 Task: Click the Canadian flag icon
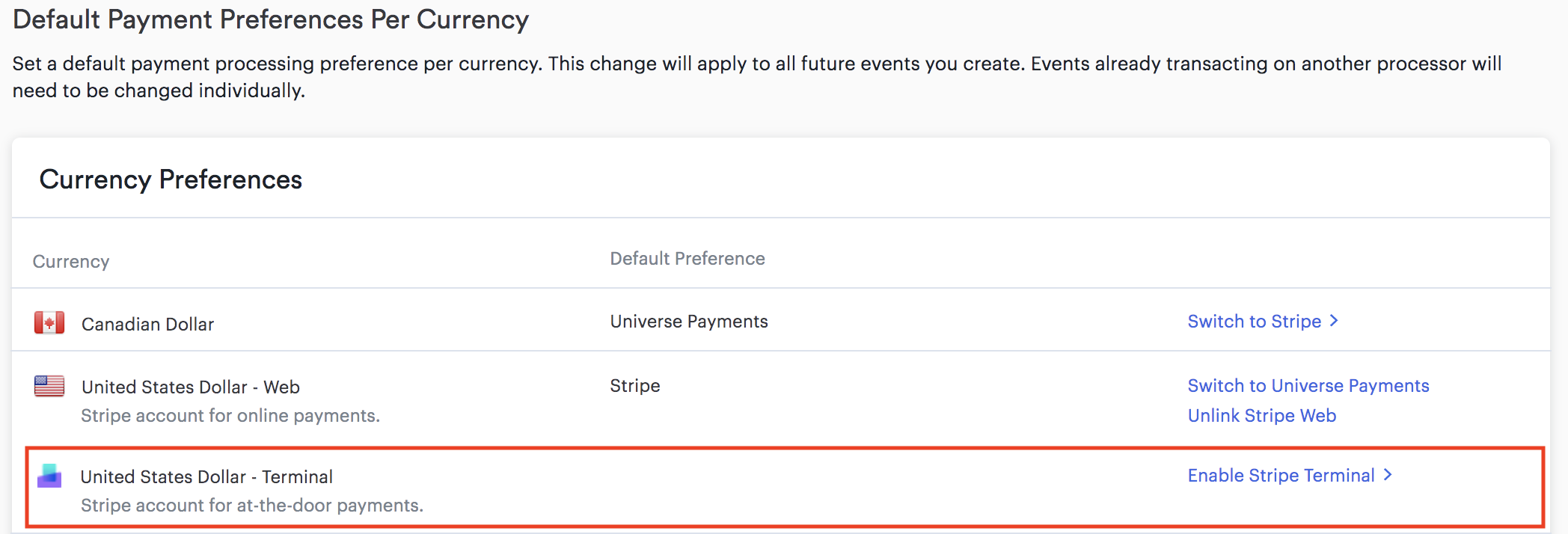(x=49, y=323)
